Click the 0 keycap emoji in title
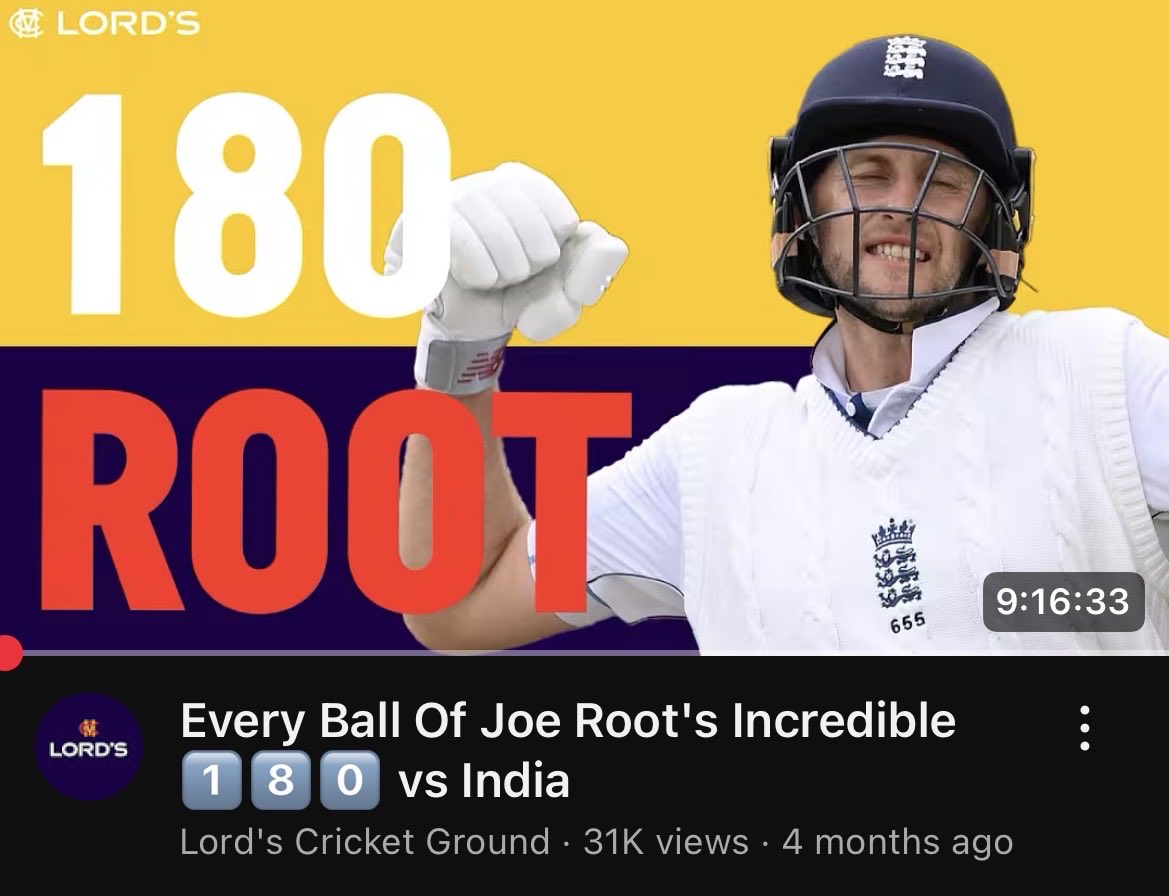This screenshot has height=896, width=1169. click(350, 781)
